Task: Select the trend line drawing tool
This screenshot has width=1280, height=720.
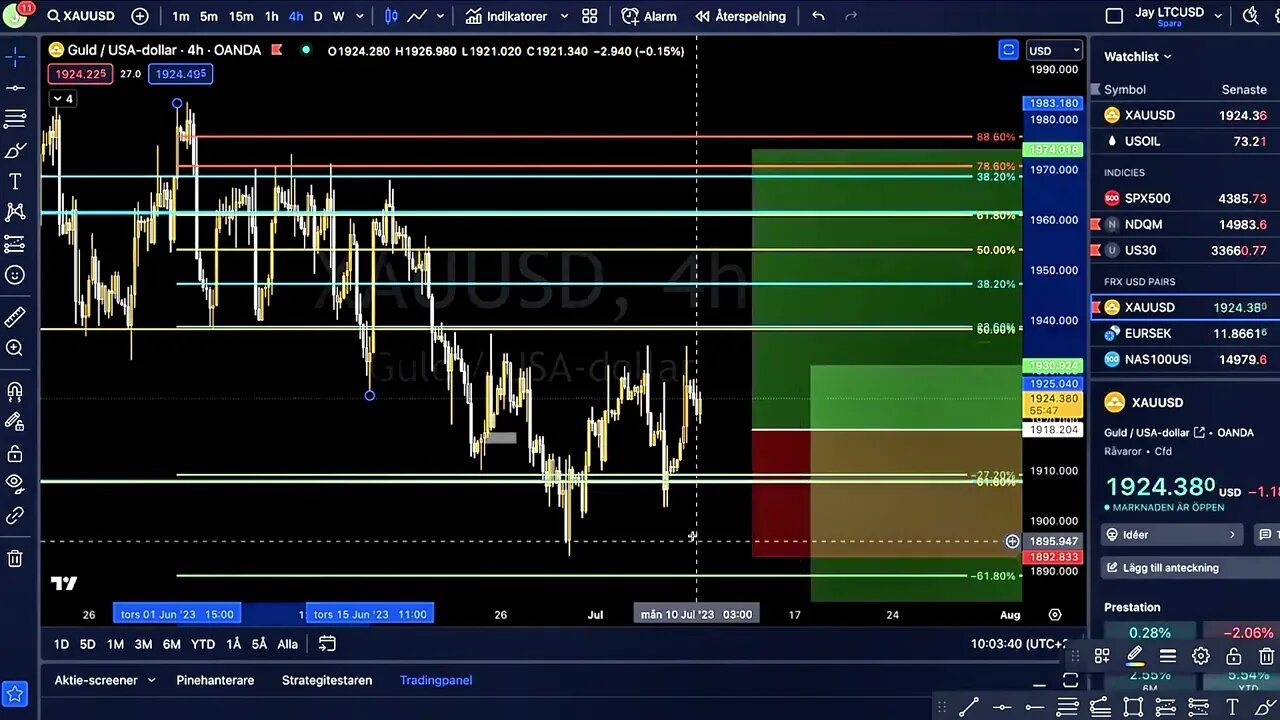Action: pyautogui.click(x=15, y=88)
